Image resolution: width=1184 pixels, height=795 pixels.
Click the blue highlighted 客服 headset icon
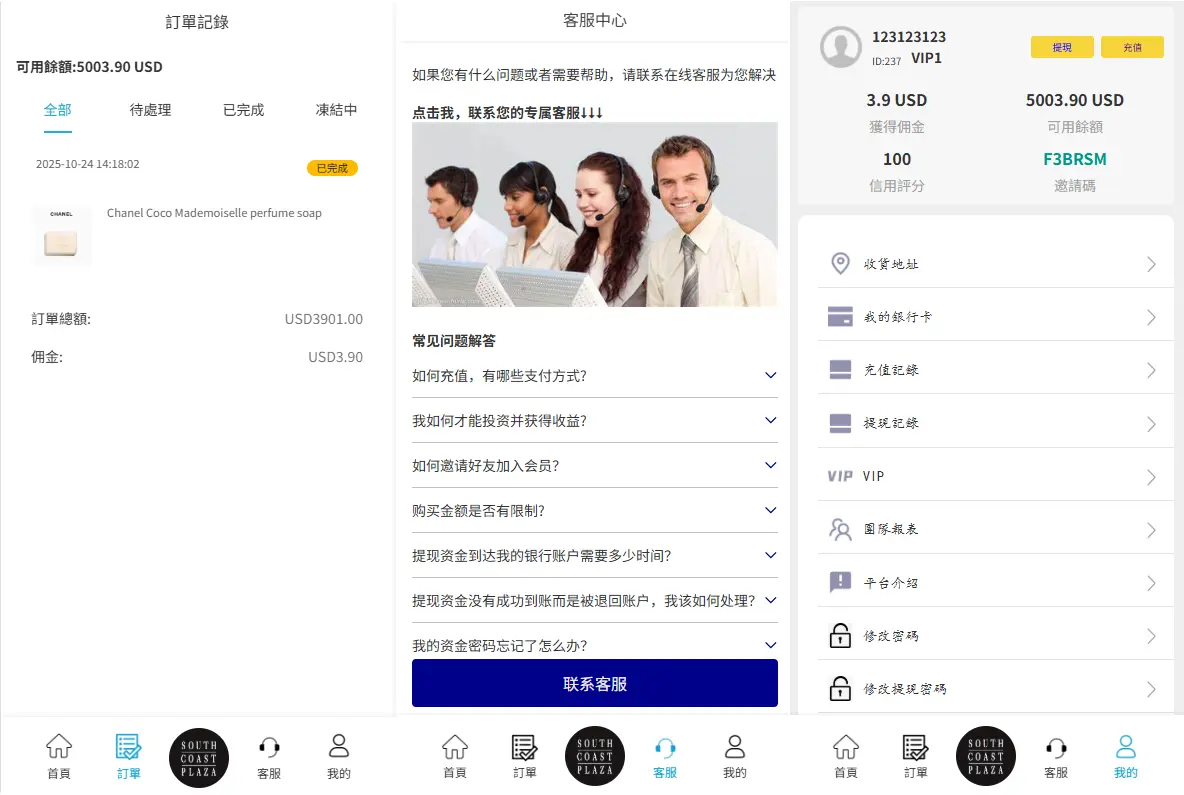click(x=665, y=747)
